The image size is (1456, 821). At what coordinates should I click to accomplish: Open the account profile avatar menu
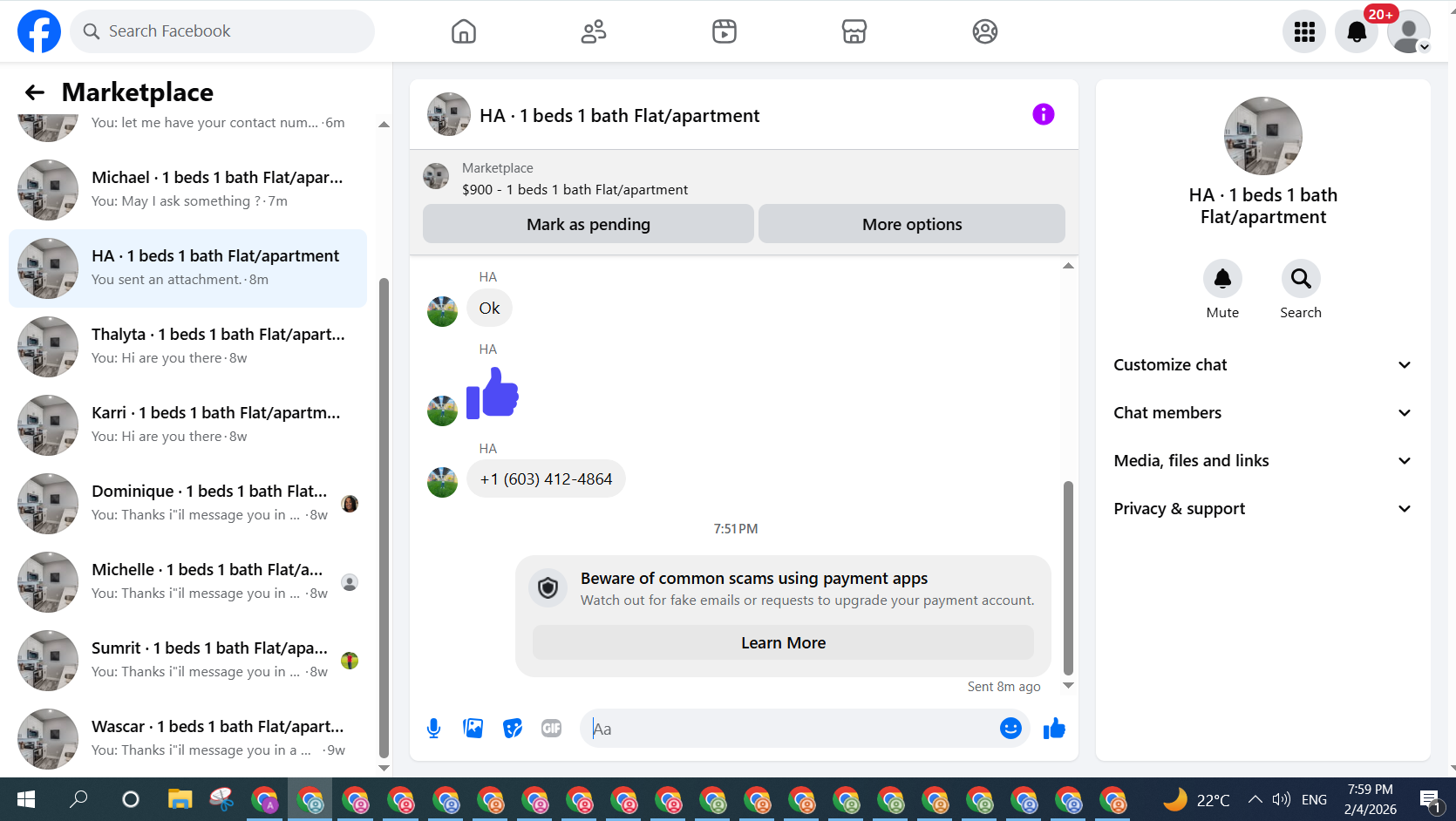[1409, 31]
